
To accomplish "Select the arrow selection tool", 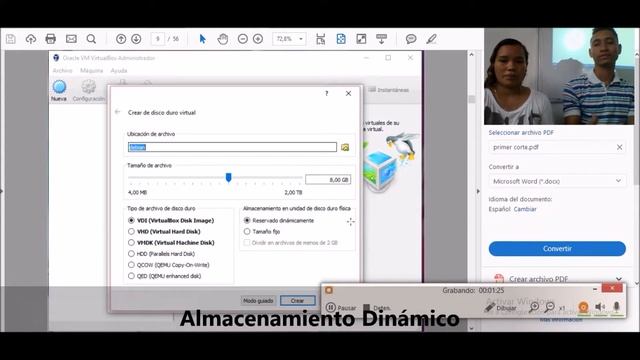I will (x=202, y=39).
